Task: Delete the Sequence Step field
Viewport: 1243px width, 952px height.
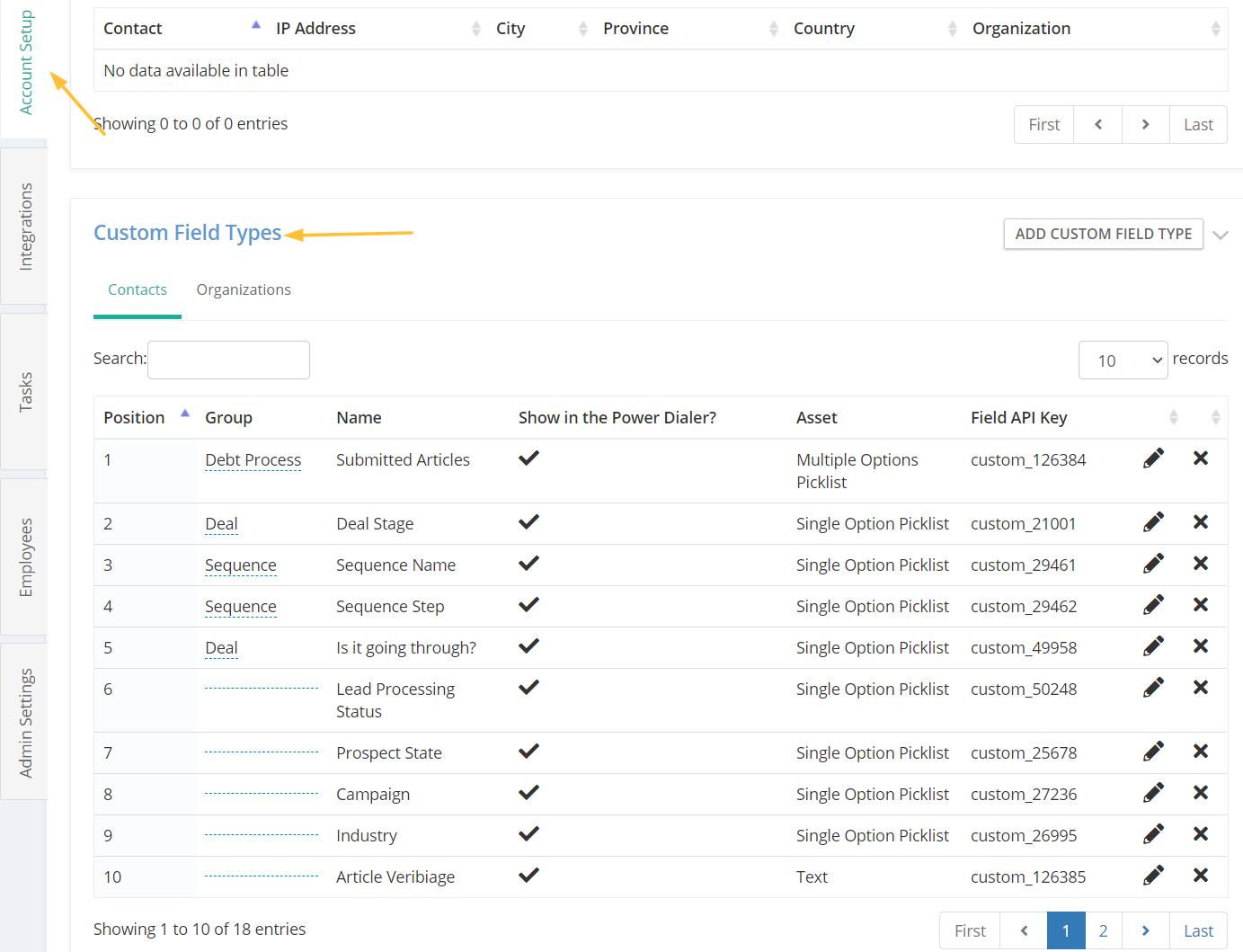Action: tap(1200, 605)
